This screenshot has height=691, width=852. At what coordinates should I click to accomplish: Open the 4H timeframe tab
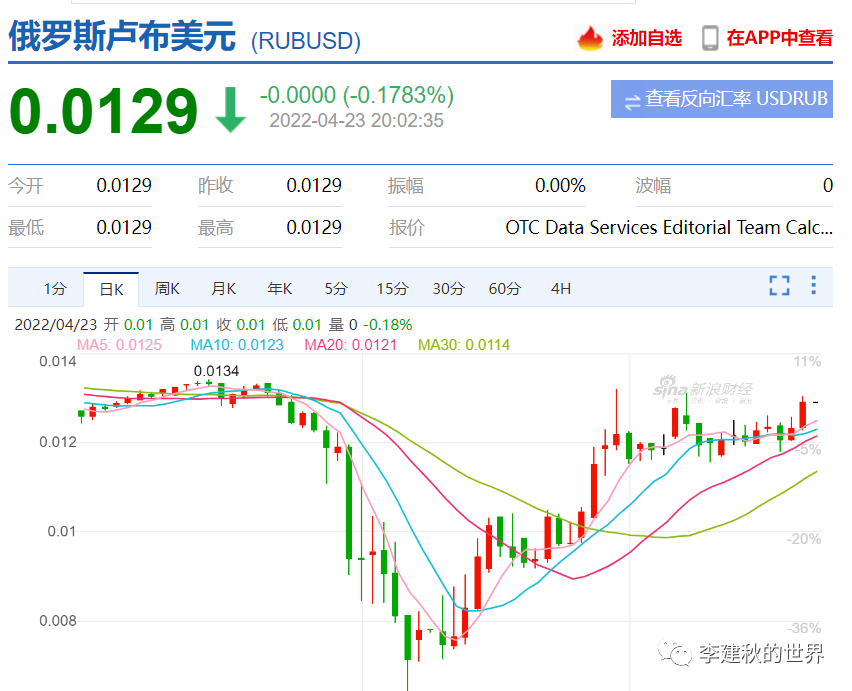click(x=560, y=288)
